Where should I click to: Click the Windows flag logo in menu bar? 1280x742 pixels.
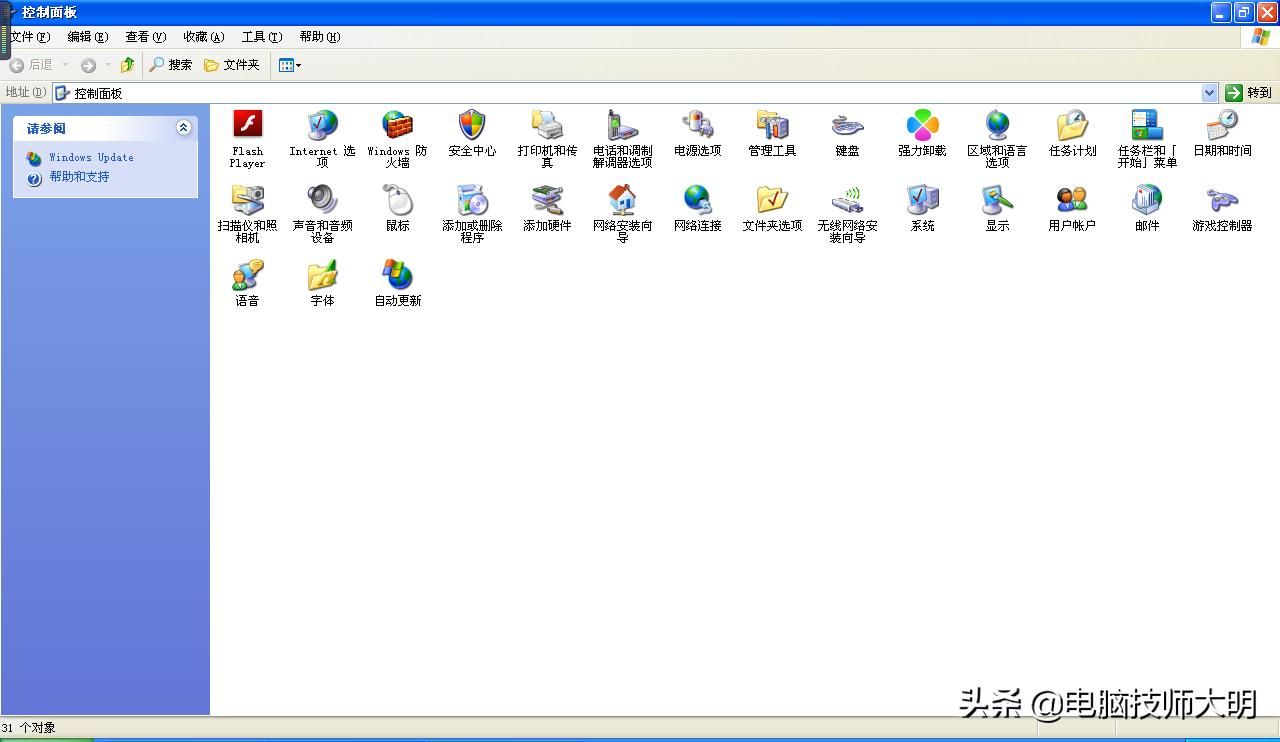click(x=1261, y=37)
